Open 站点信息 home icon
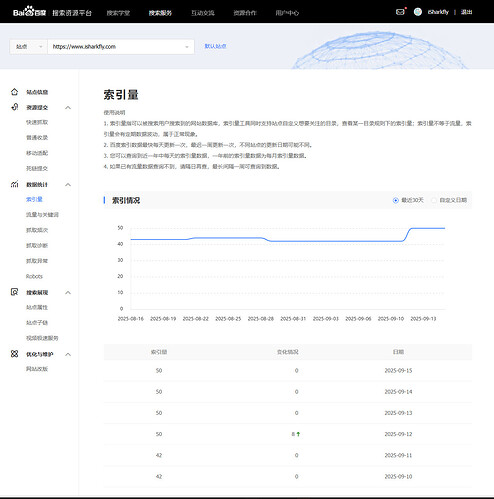This screenshot has width=494, height=499. point(14,92)
